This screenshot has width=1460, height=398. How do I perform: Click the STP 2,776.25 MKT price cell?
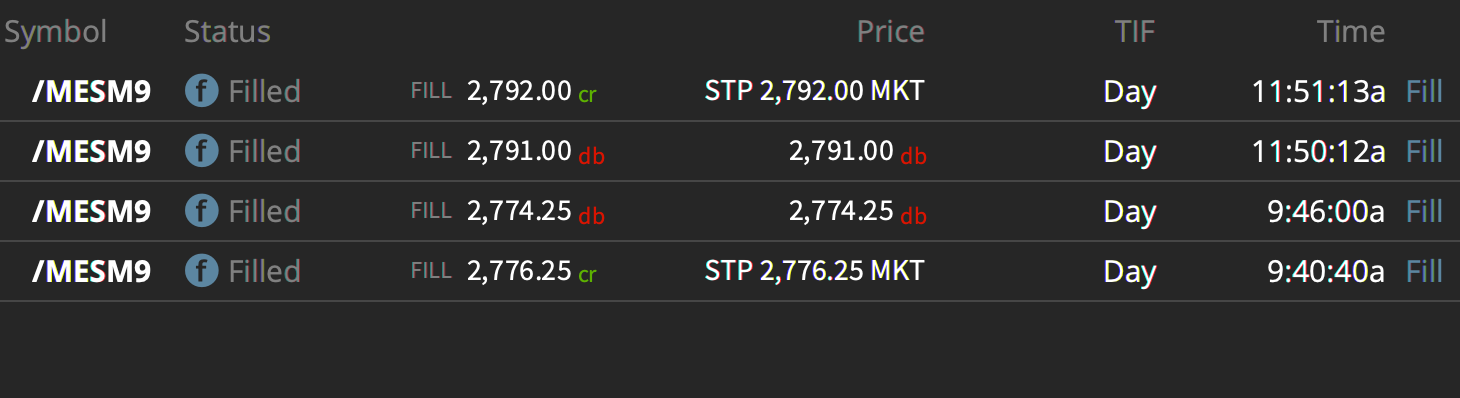[814, 272]
